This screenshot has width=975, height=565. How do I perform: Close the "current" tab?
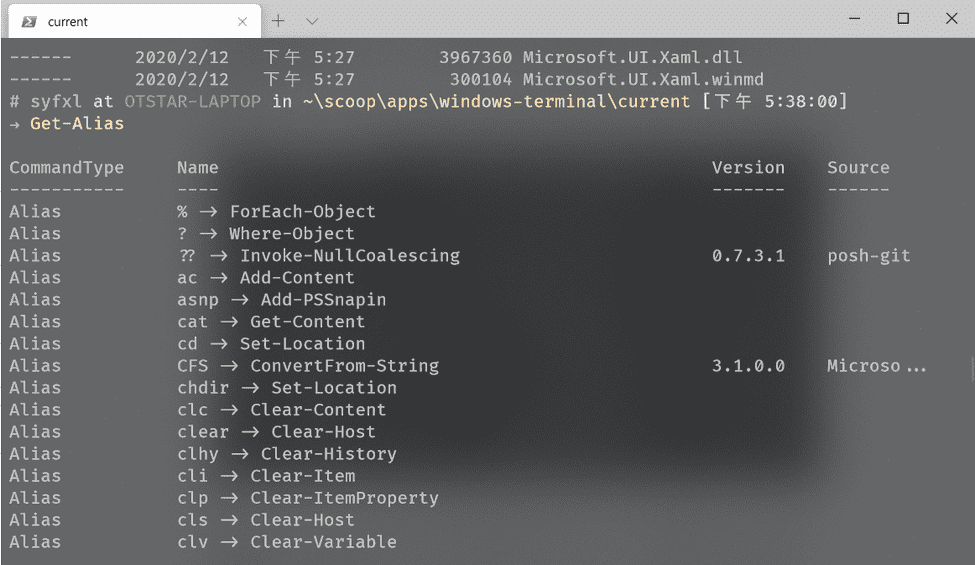(243, 21)
